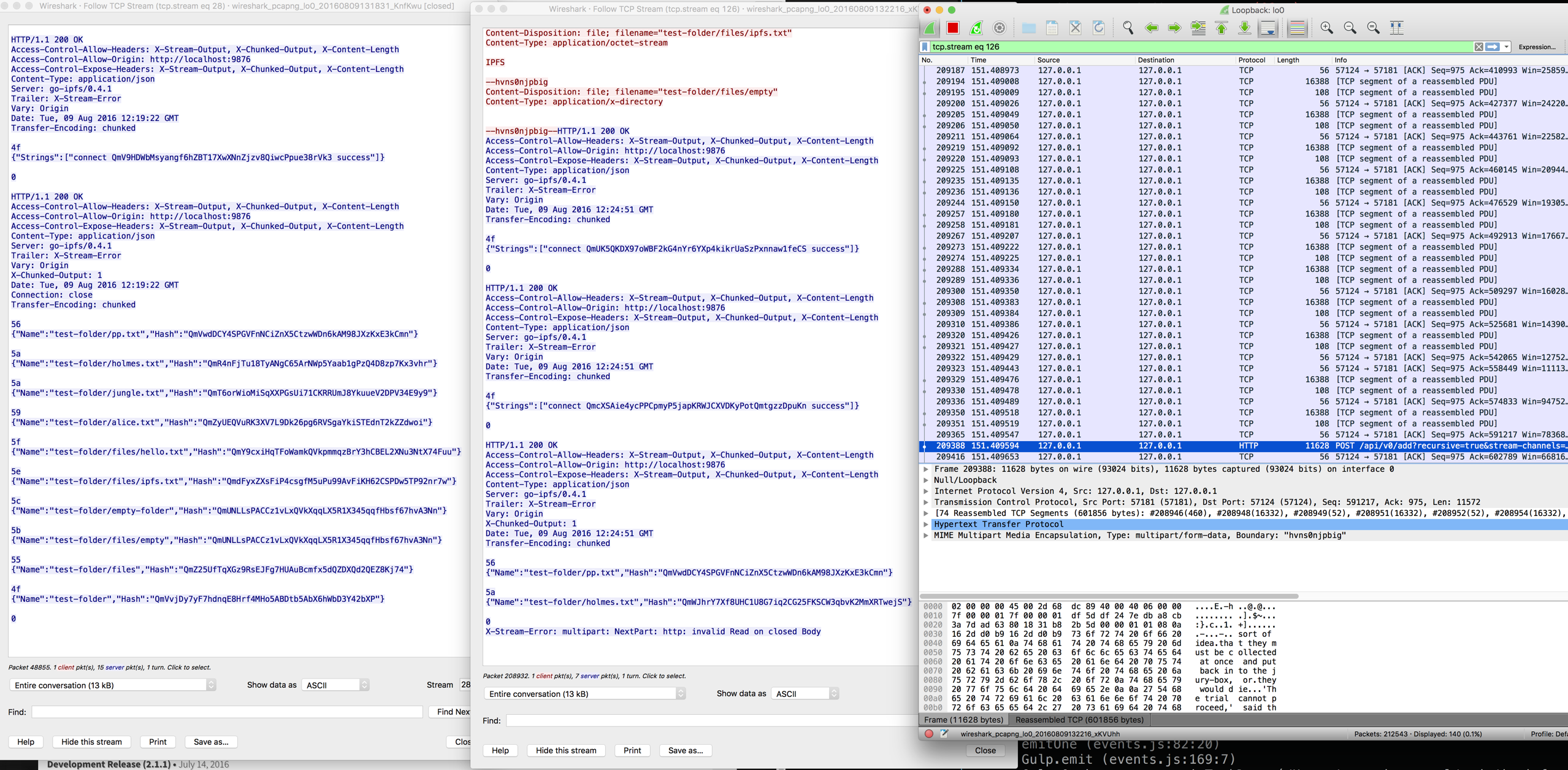Viewport: 1568px width, 770px height.
Task: Open capture options gear icon
Action: pyautogui.click(x=1000, y=28)
